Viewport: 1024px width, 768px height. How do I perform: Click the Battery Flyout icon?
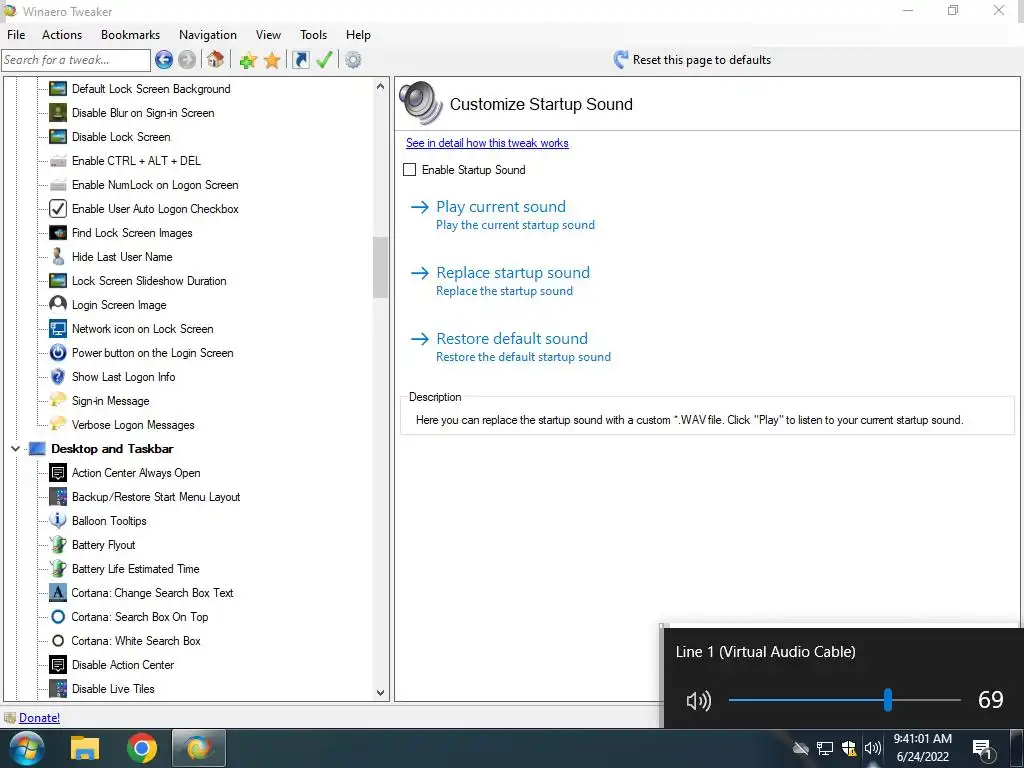tap(58, 545)
